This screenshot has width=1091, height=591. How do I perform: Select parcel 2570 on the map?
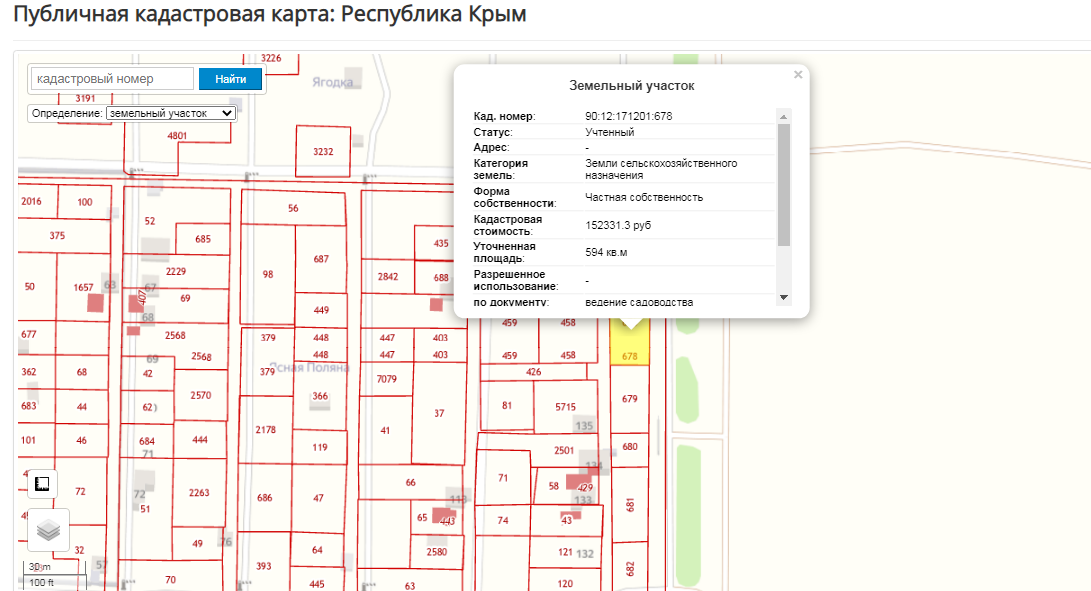[200, 395]
